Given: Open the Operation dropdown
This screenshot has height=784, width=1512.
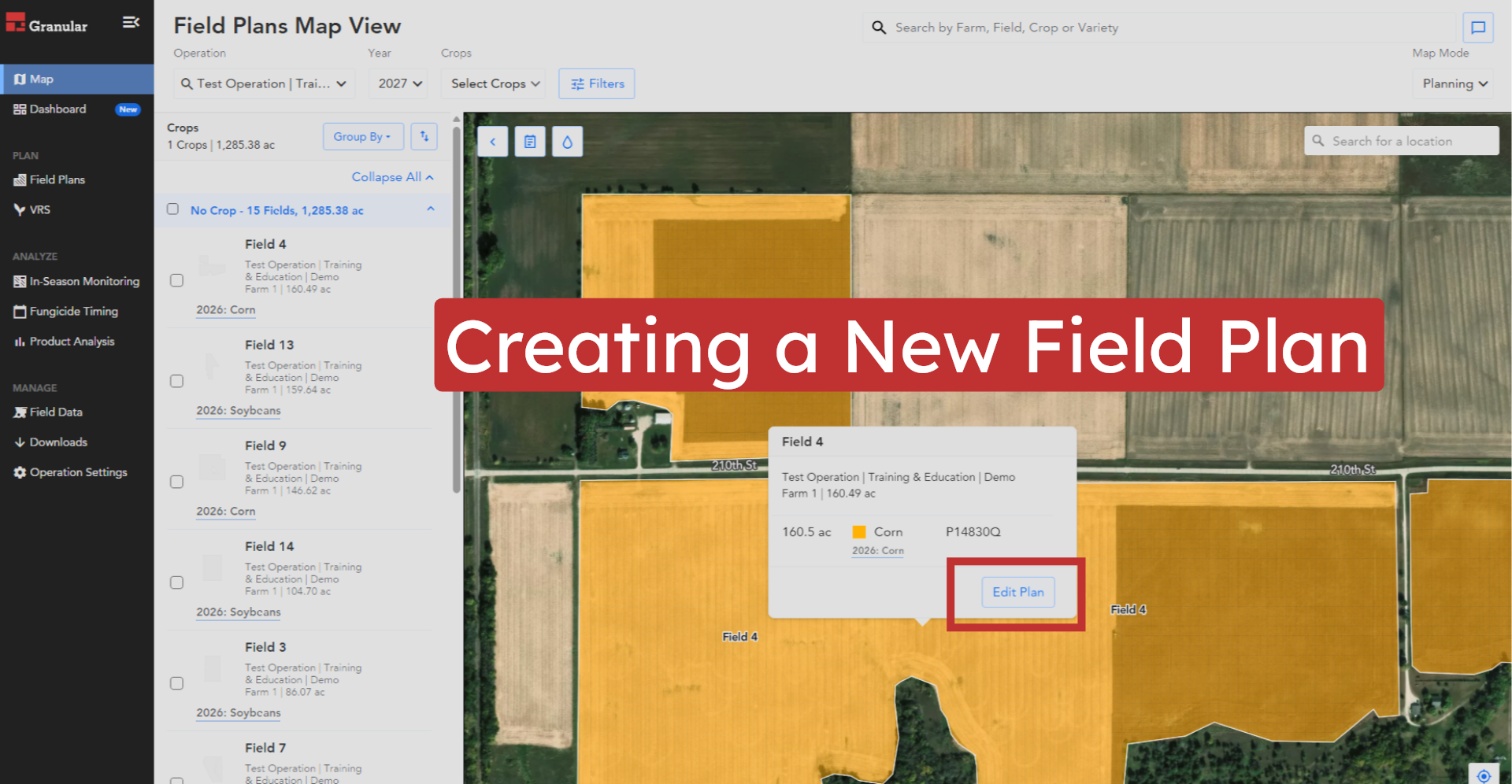Looking at the screenshot, I should click(x=264, y=83).
